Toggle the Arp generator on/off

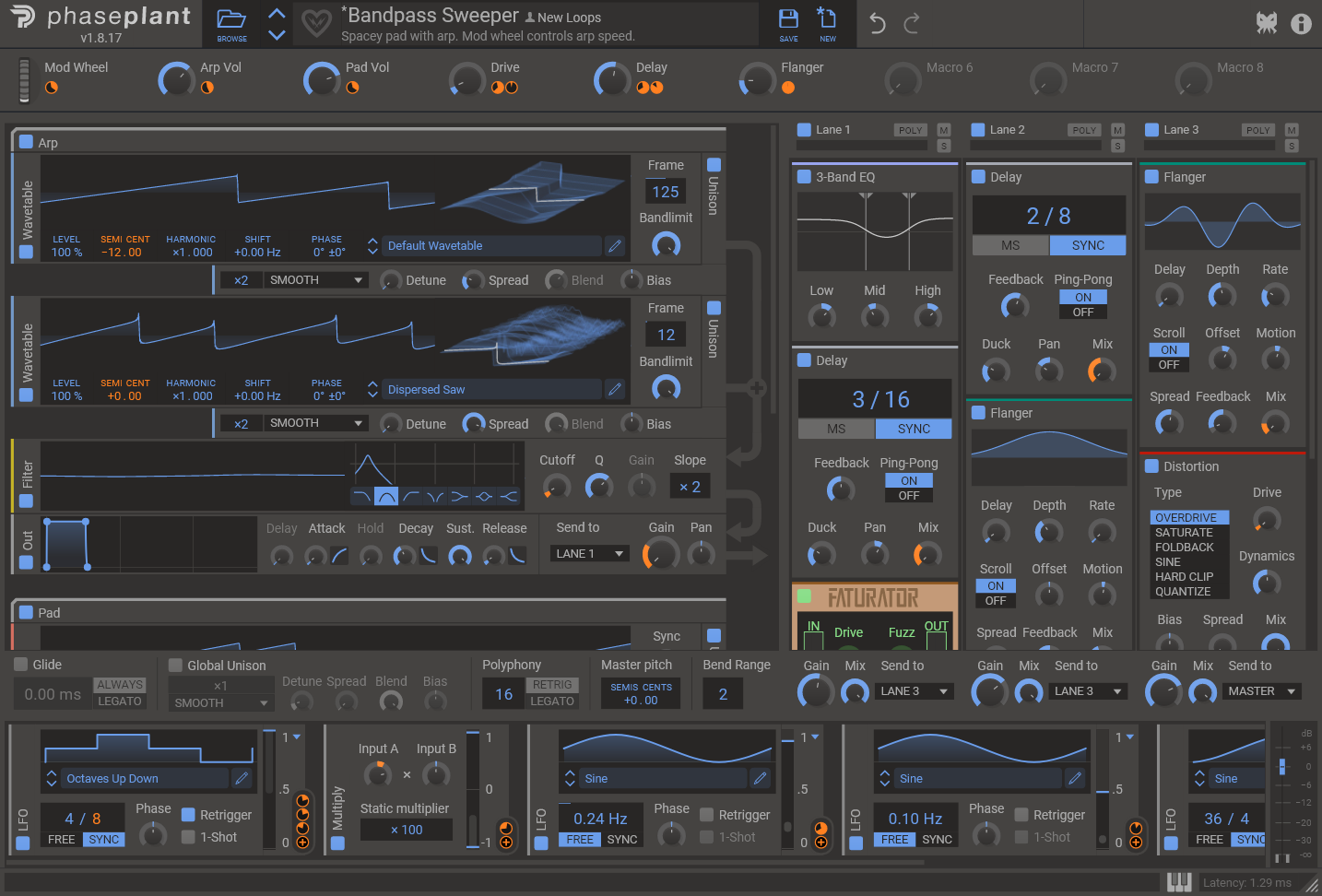[26, 143]
